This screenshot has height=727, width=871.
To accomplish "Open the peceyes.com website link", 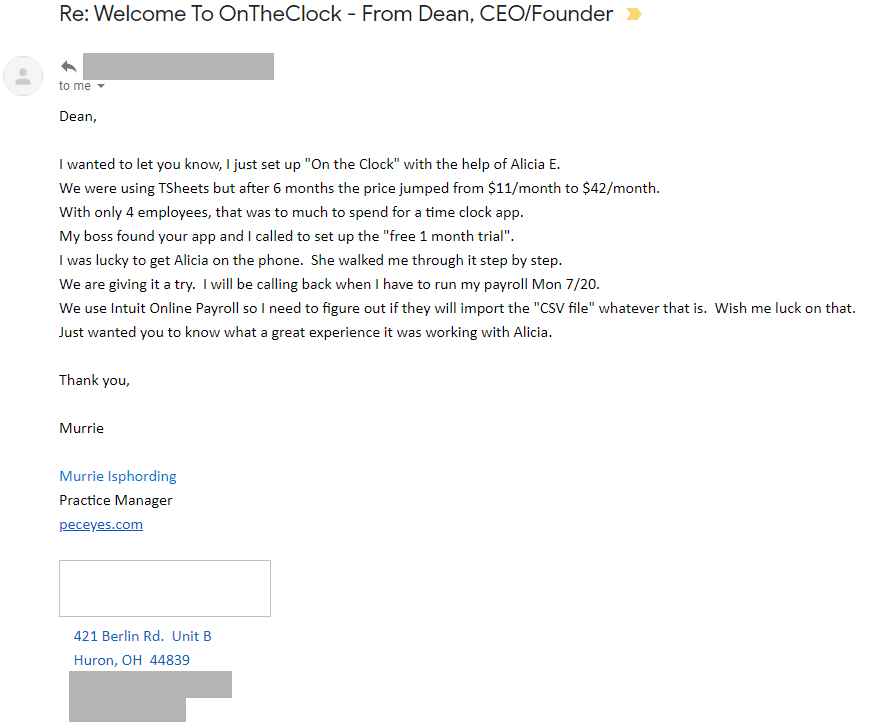I will (101, 524).
